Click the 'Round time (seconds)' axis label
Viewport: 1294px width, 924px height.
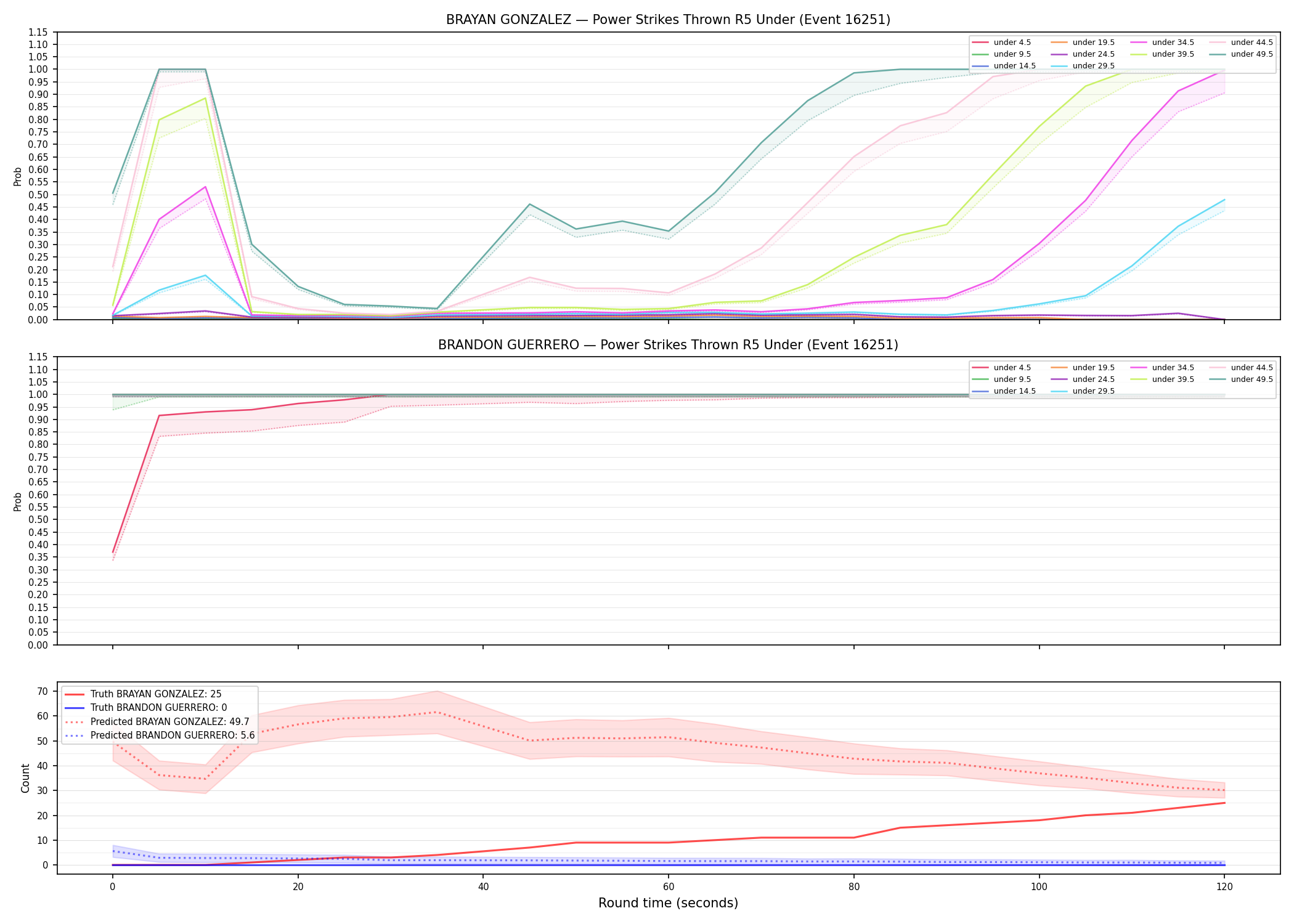click(x=668, y=903)
